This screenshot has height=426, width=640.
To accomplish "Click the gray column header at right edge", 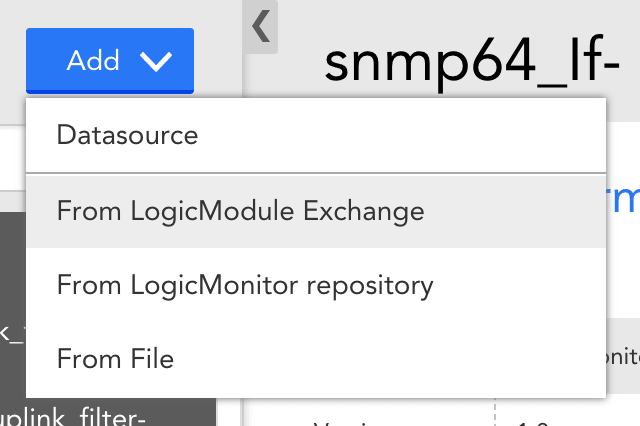I will [x=623, y=356].
